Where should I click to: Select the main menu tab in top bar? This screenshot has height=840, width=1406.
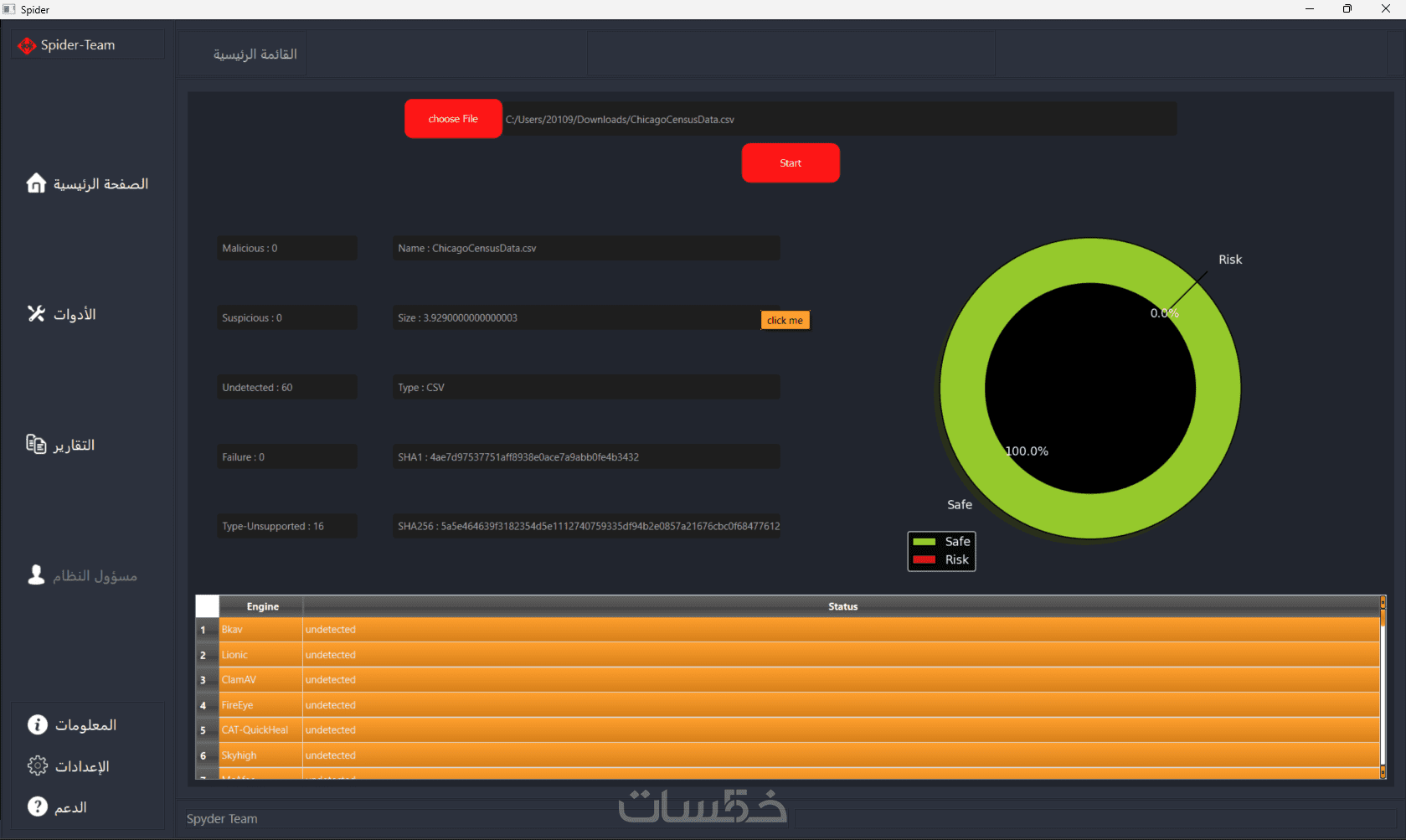pos(255,54)
